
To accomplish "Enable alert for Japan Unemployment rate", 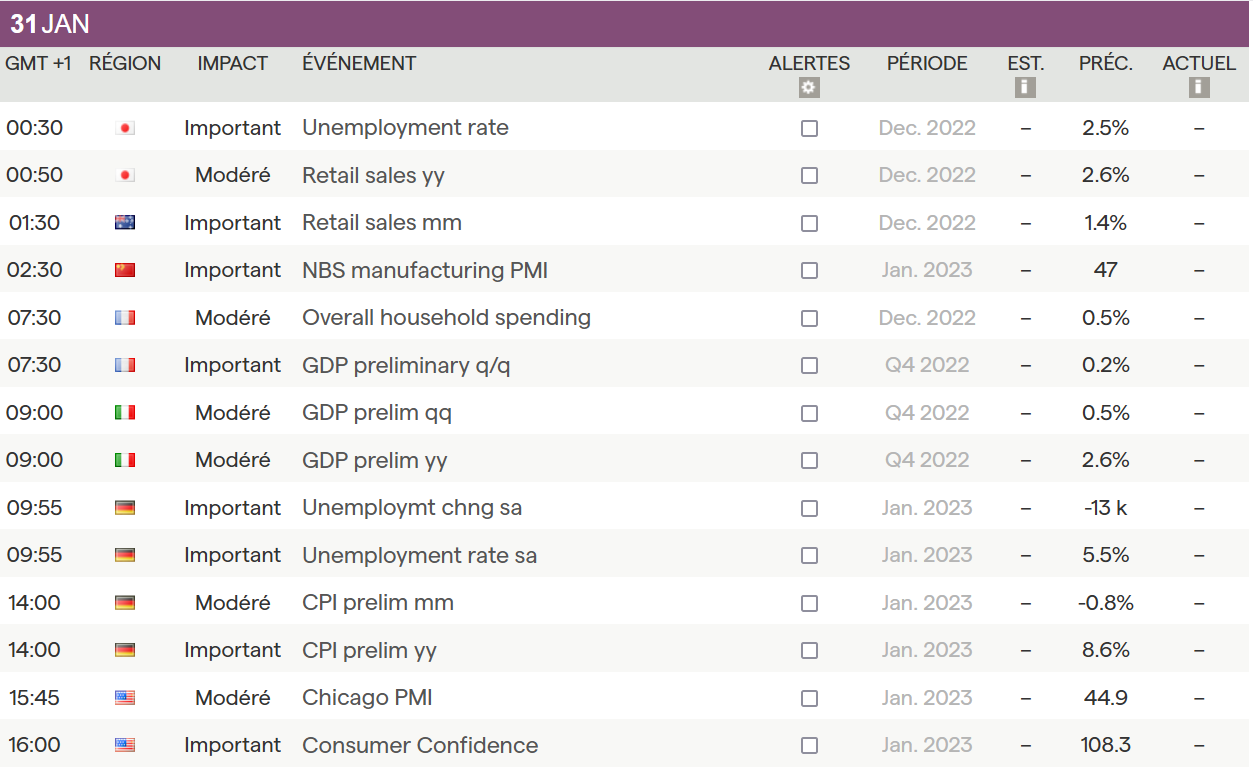I will point(809,128).
